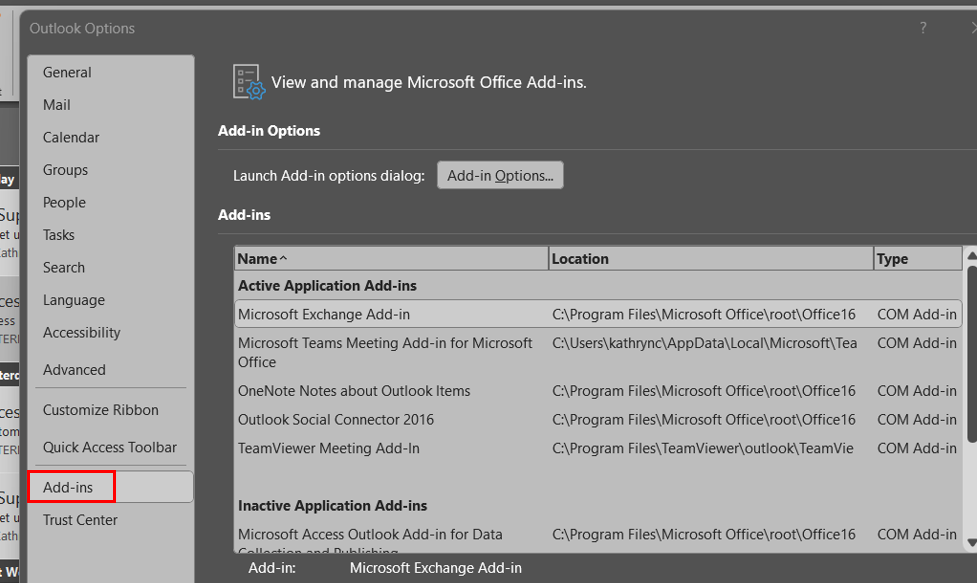Open the General options category
Screen dimensions: 977x583
[67, 72]
